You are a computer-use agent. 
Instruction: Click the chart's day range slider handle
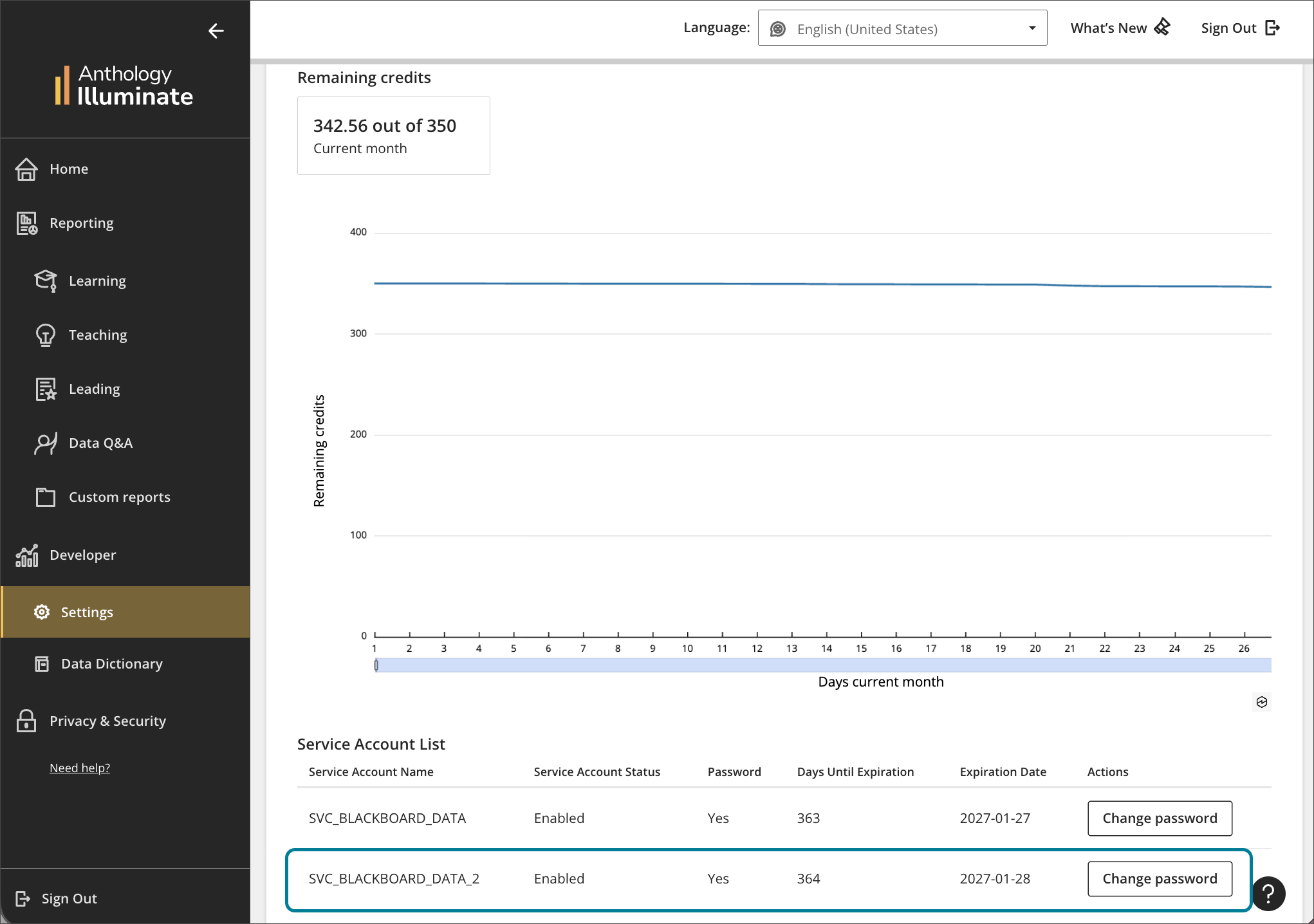pyautogui.click(x=376, y=665)
